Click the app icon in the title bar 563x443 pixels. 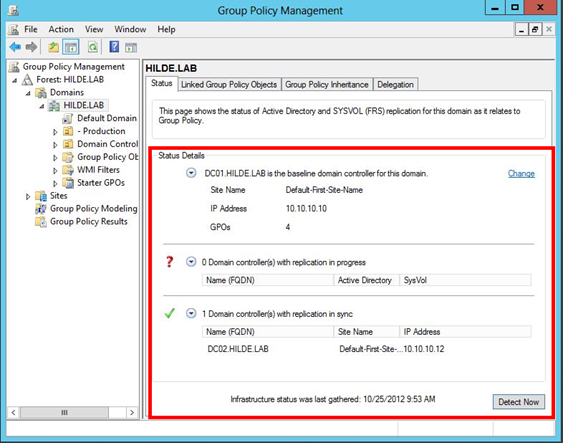tap(13, 10)
